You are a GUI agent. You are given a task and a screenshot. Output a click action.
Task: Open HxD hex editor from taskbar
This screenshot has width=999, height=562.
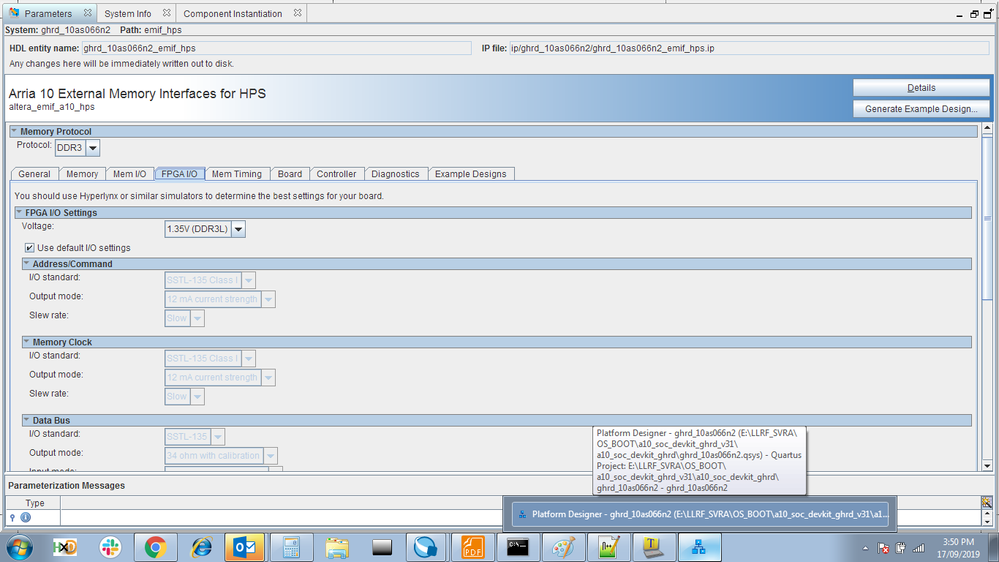64,547
